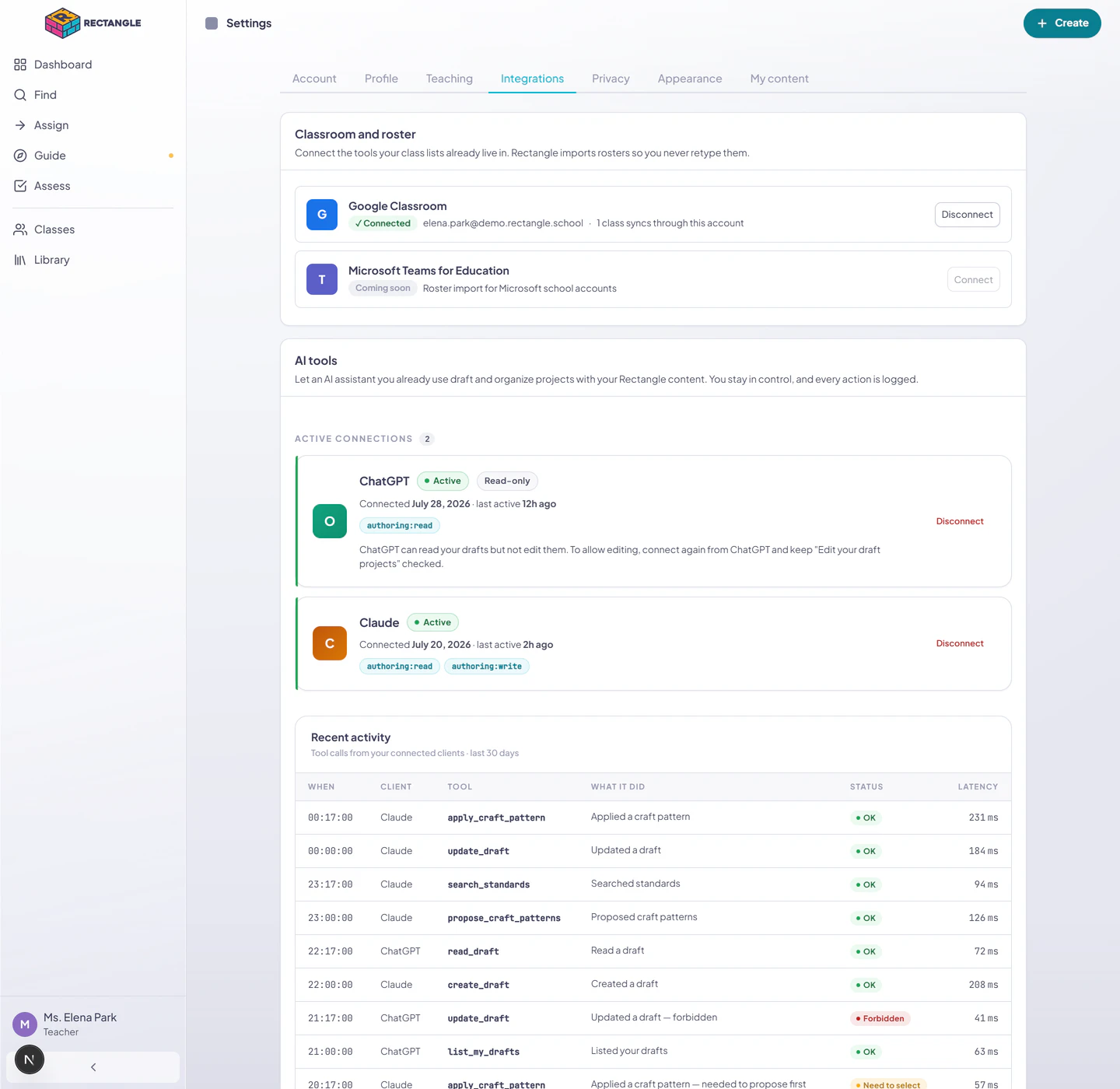
Task: Click the Create button
Action: point(1062,23)
